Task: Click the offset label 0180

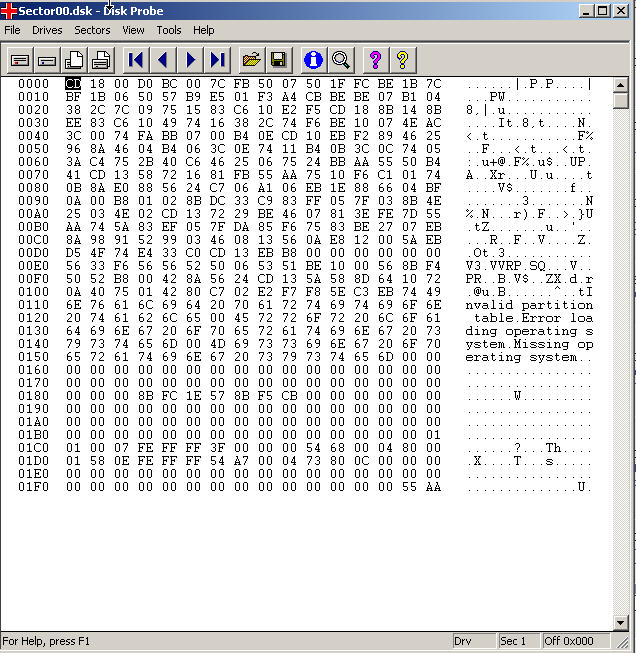Action: [33, 396]
